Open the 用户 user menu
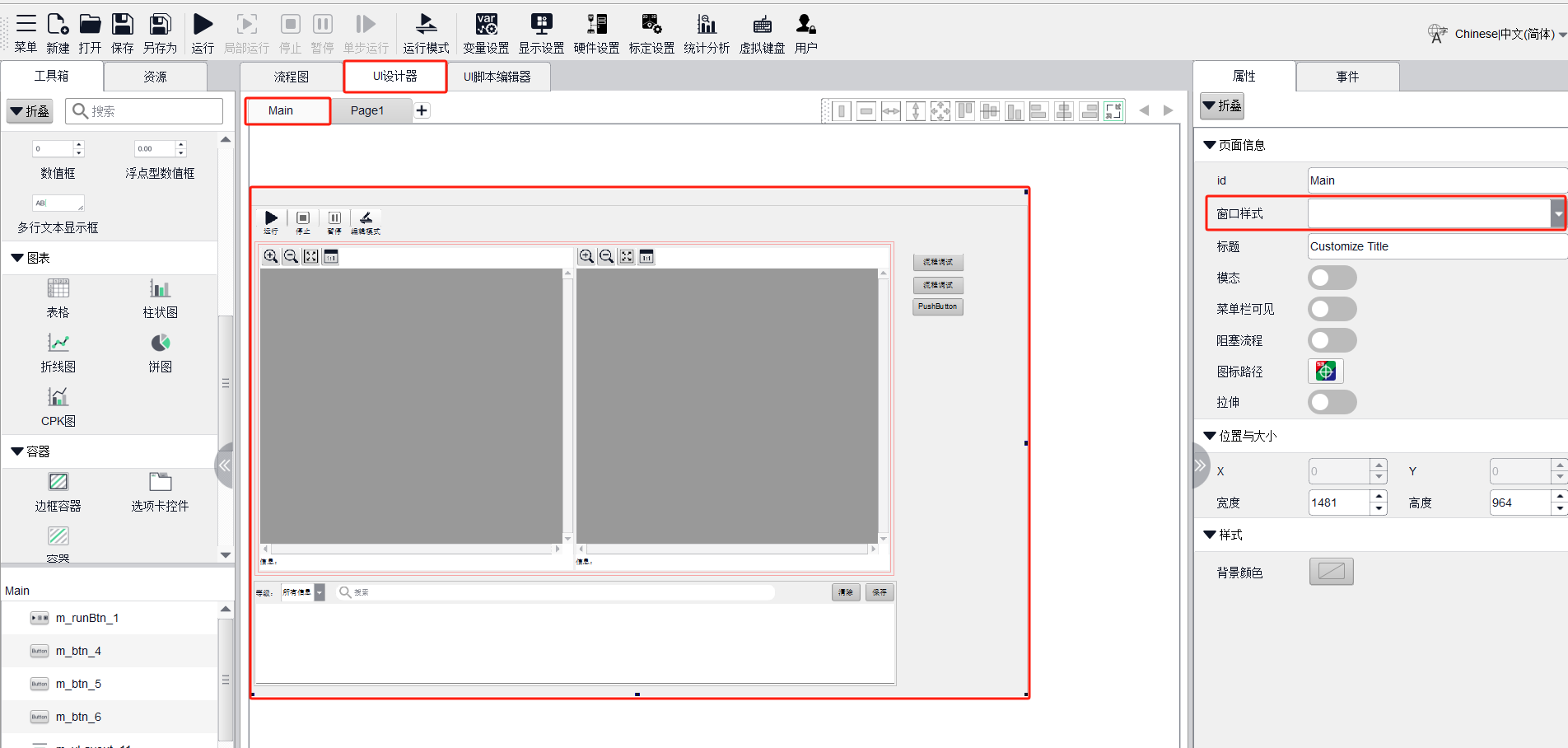This screenshot has height=748, width=1568. 806,34
